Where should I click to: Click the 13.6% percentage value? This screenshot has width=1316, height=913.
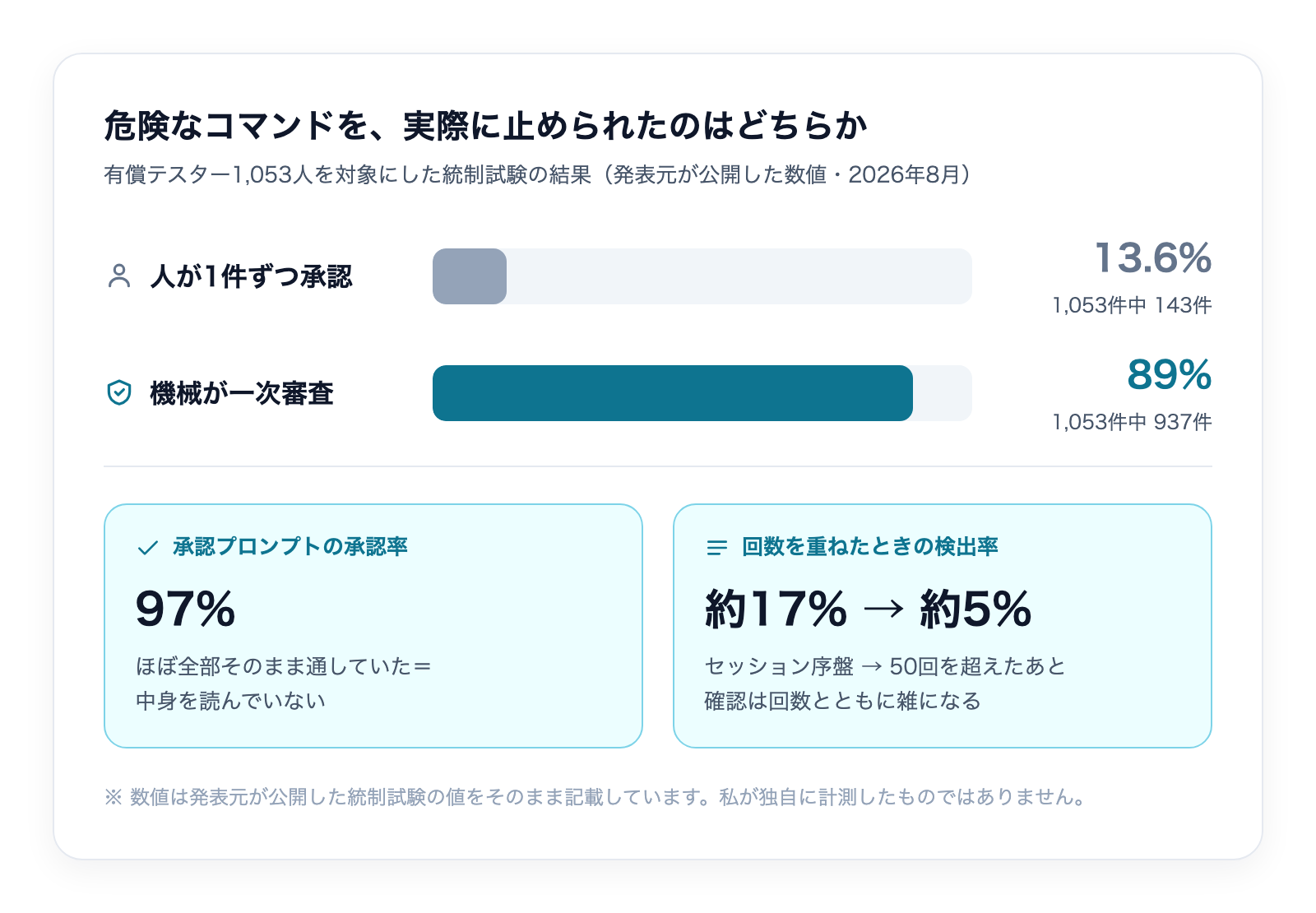pos(1153,258)
